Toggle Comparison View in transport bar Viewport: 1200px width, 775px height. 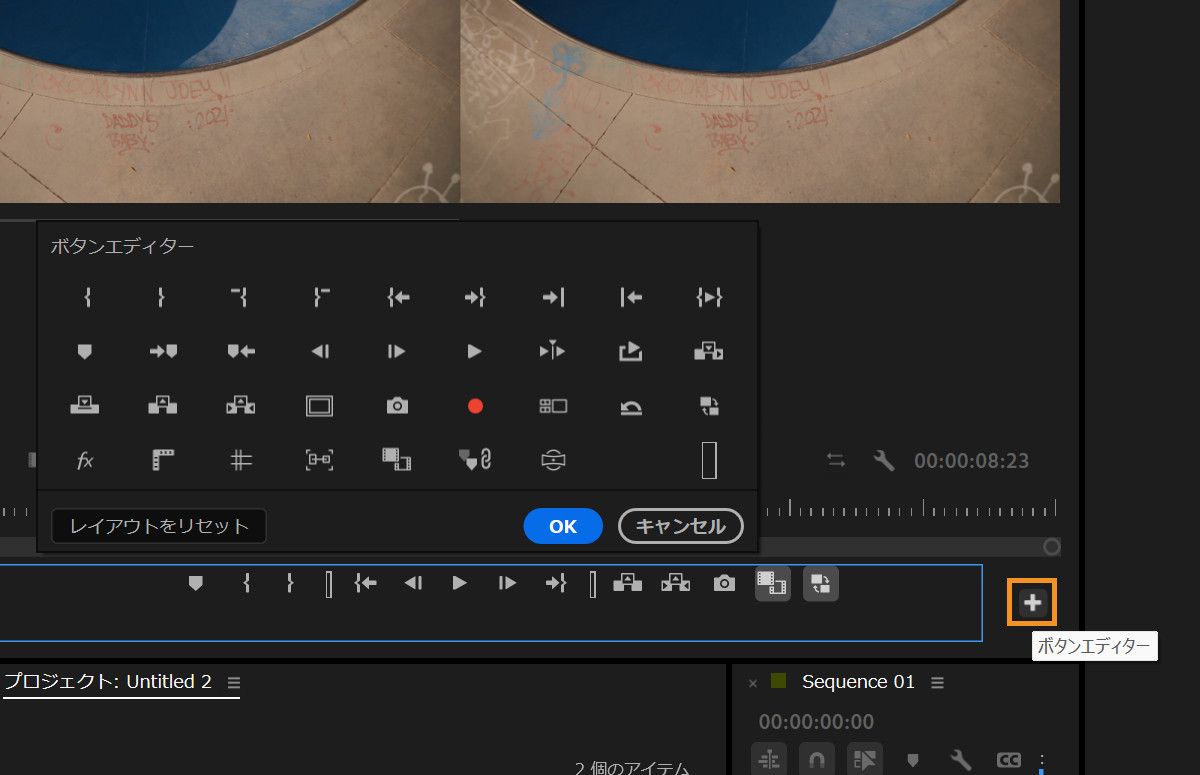pyautogui.click(x=772, y=584)
